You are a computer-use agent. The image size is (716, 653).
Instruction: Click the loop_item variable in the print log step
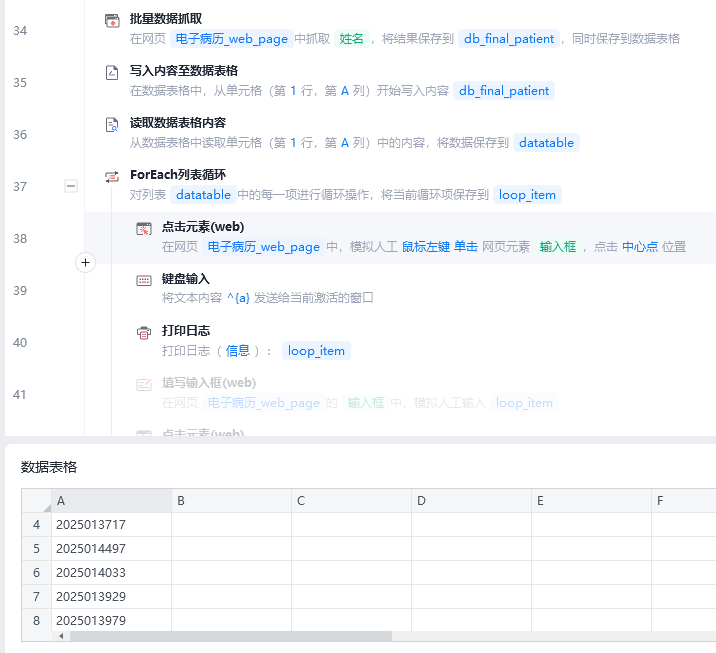[x=316, y=351]
